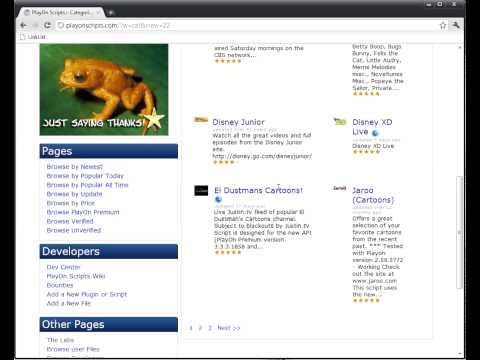Open Browse by Update
The height and width of the screenshot is (360, 480).
pos(74,194)
